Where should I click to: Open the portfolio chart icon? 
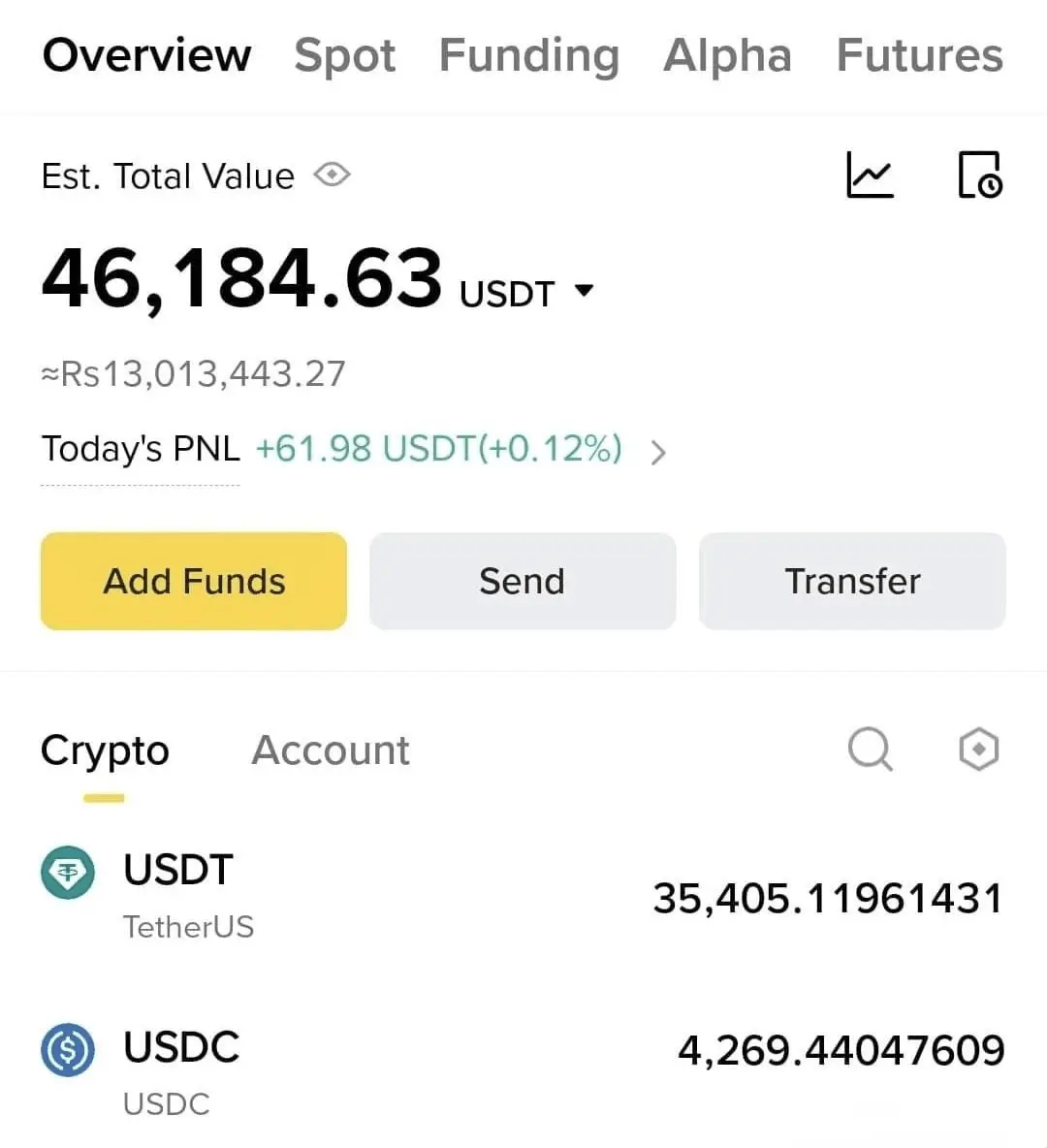point(870,175)
